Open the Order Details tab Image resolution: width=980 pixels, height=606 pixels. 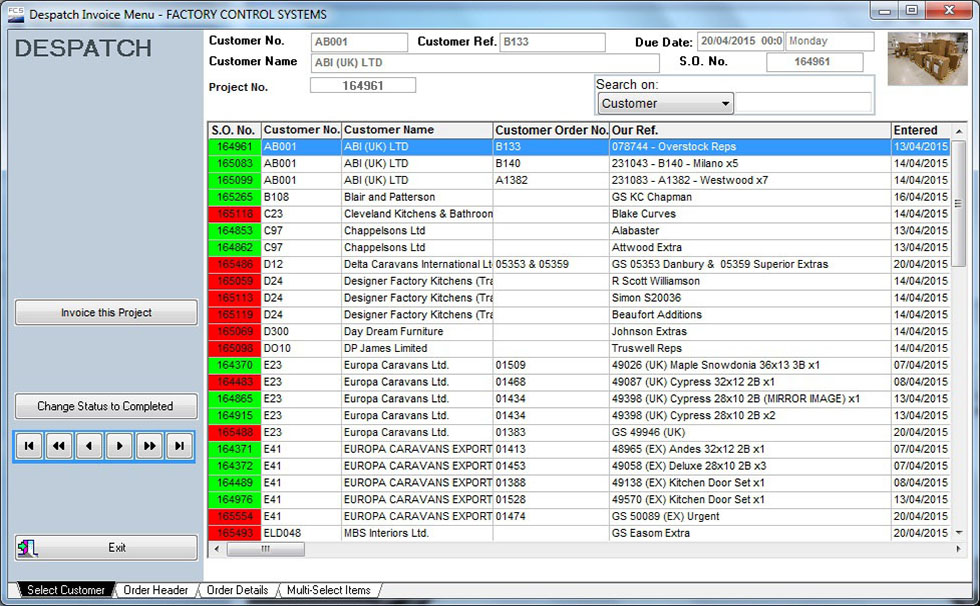click(x=237, y=590)
